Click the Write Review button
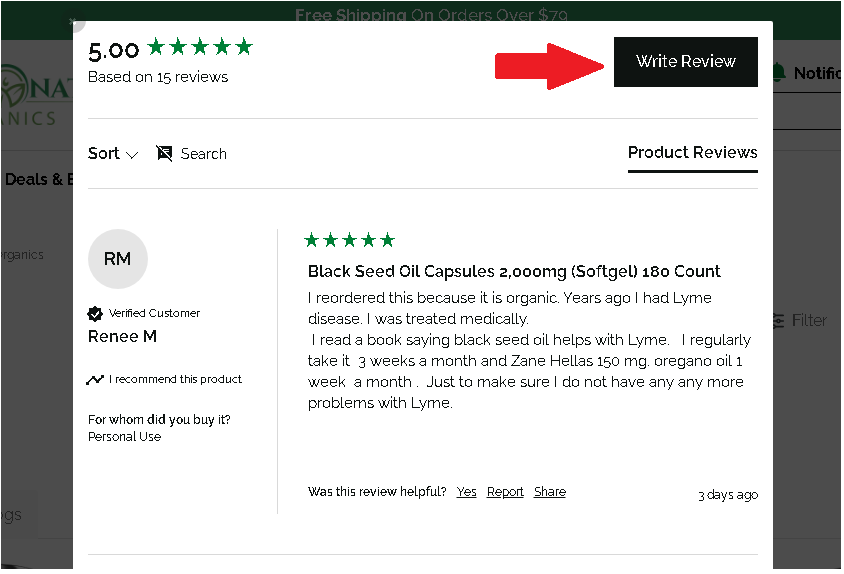This screenshot has width=844, height=574. (685, 61)
